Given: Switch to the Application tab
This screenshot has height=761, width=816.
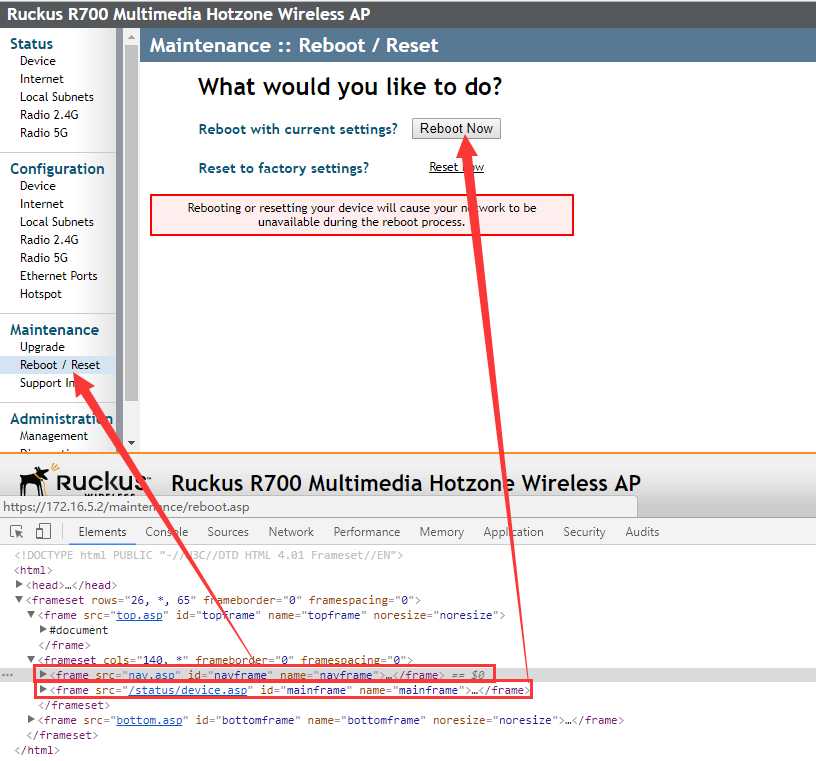Looking at the screenshot, I should (513, 531).
